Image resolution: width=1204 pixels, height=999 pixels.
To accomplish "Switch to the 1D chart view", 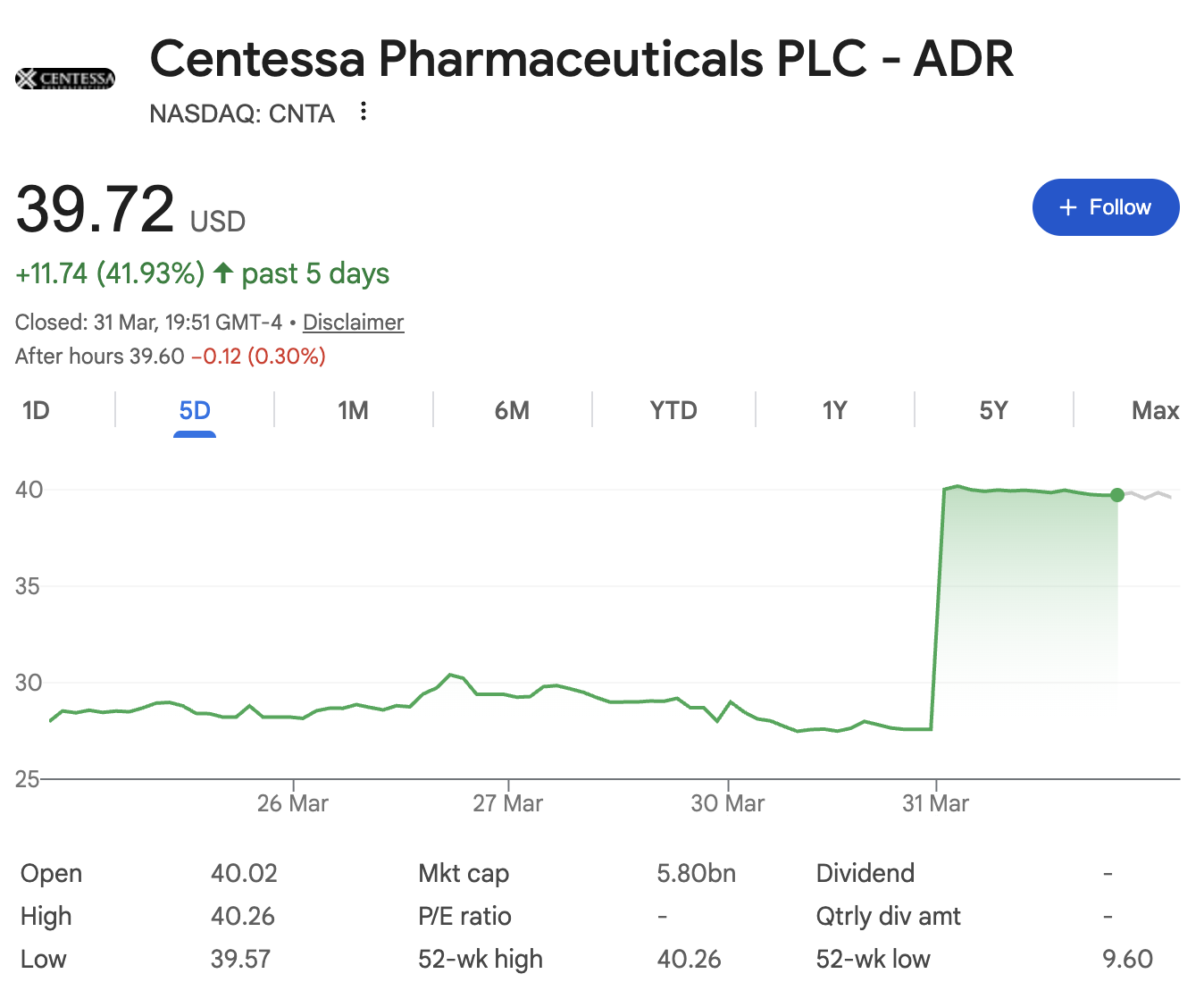I will point(36,410).
